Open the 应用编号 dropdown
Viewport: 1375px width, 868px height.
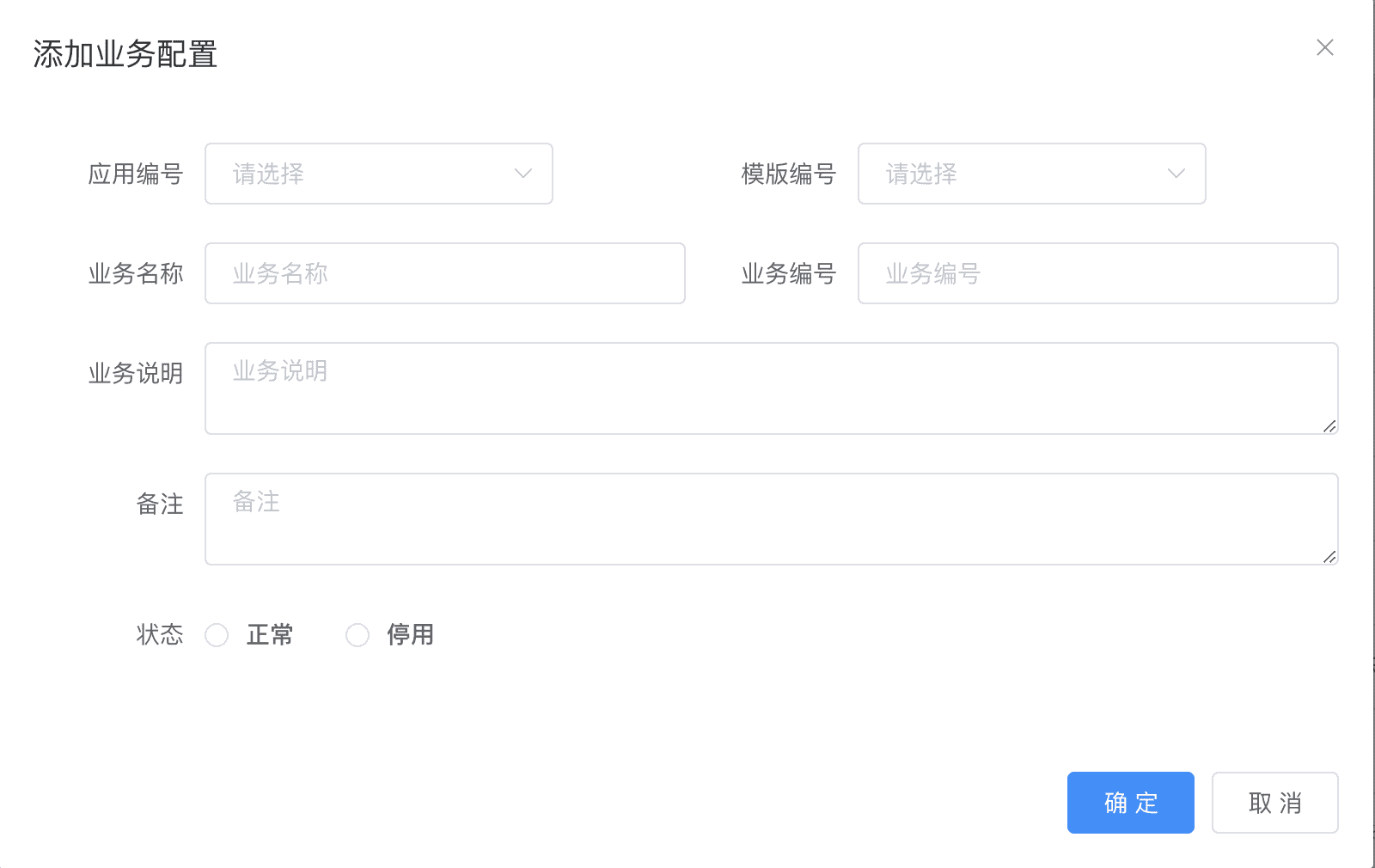[378, 174]
